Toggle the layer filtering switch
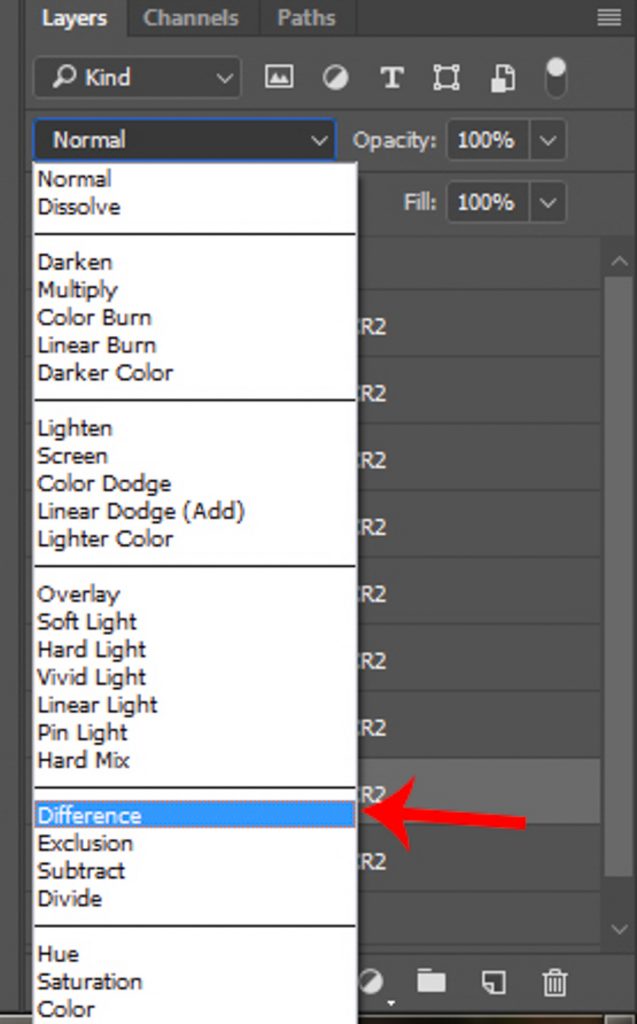The image size is (637, 1024). tap(556, 77)
